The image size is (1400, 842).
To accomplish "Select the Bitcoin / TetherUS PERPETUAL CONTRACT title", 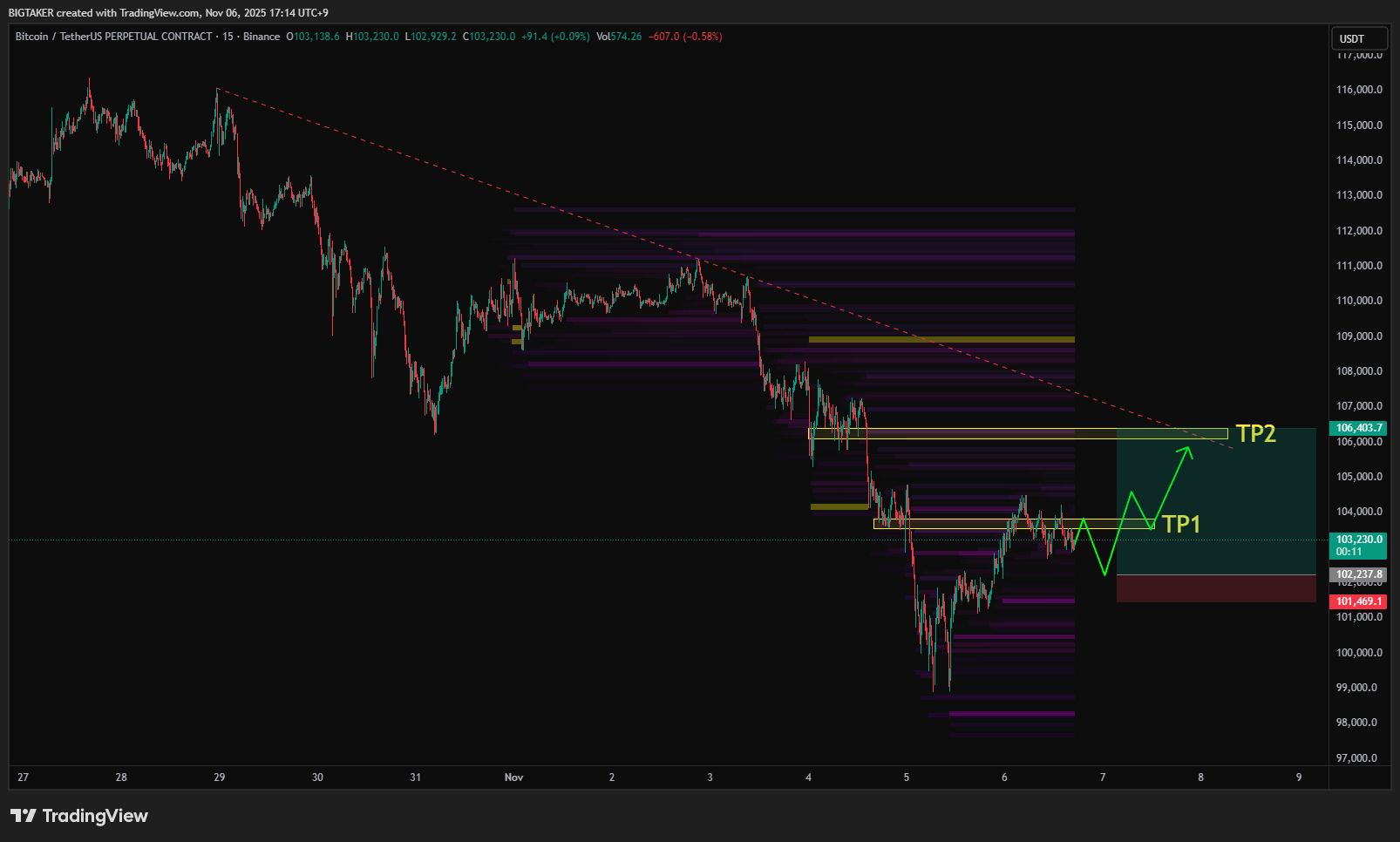I will point(114,37).
